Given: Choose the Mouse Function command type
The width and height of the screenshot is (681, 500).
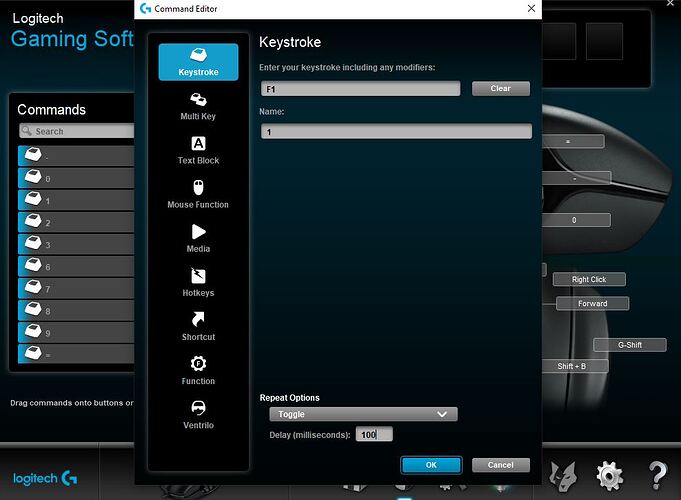Looking at the screenshot, I should [x=198, y=195].
